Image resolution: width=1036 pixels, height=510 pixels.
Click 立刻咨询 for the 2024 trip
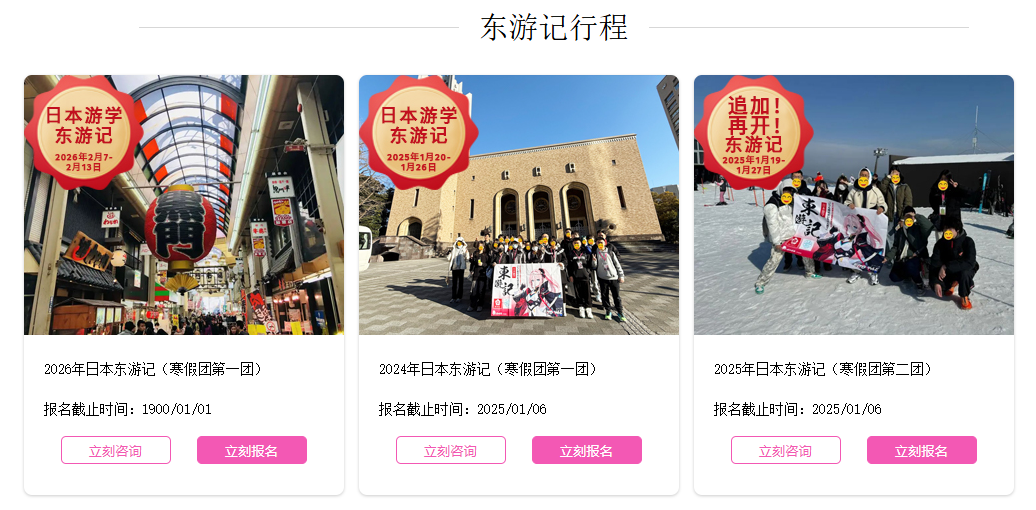point(451,451)
